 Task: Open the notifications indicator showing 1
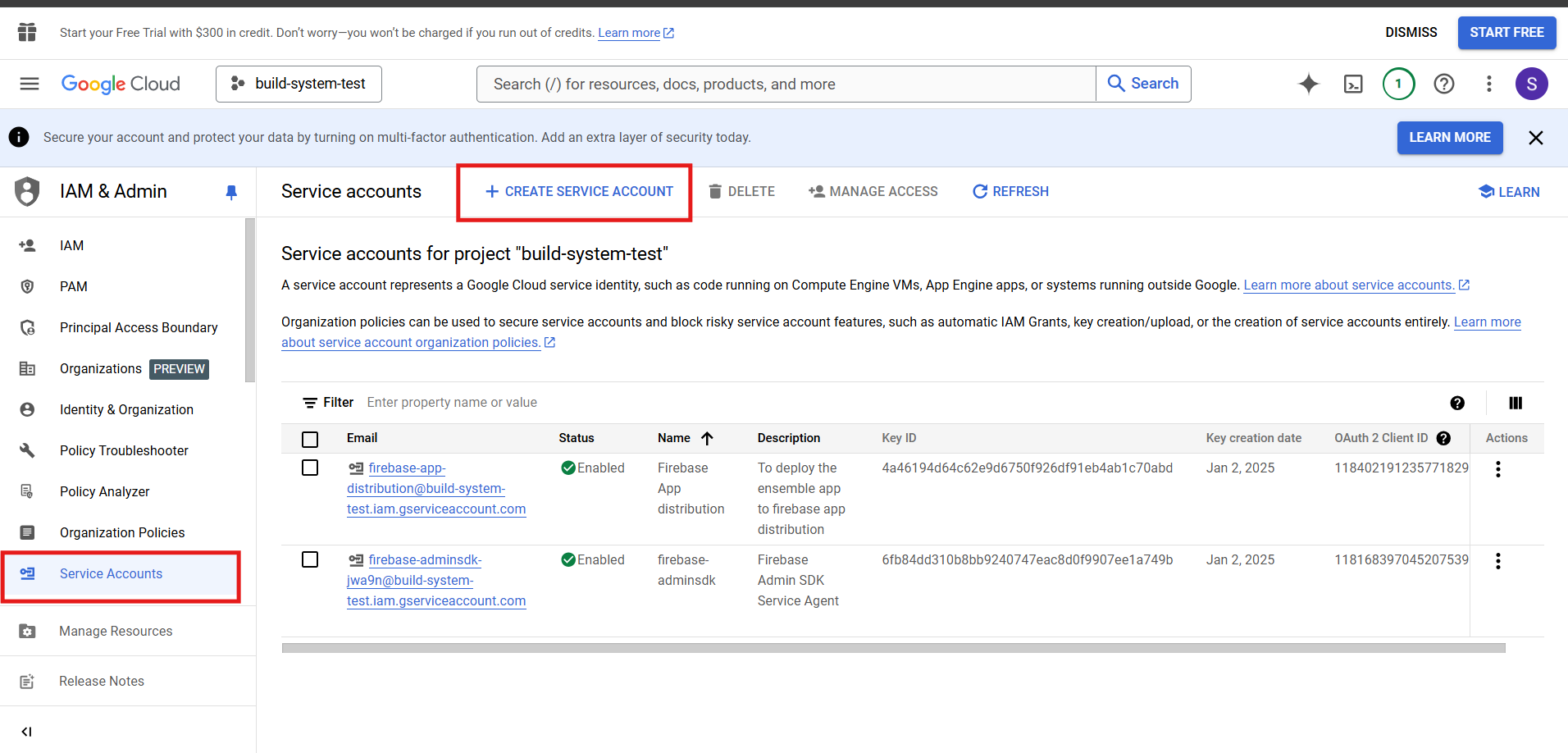(x=1399, y=84)
